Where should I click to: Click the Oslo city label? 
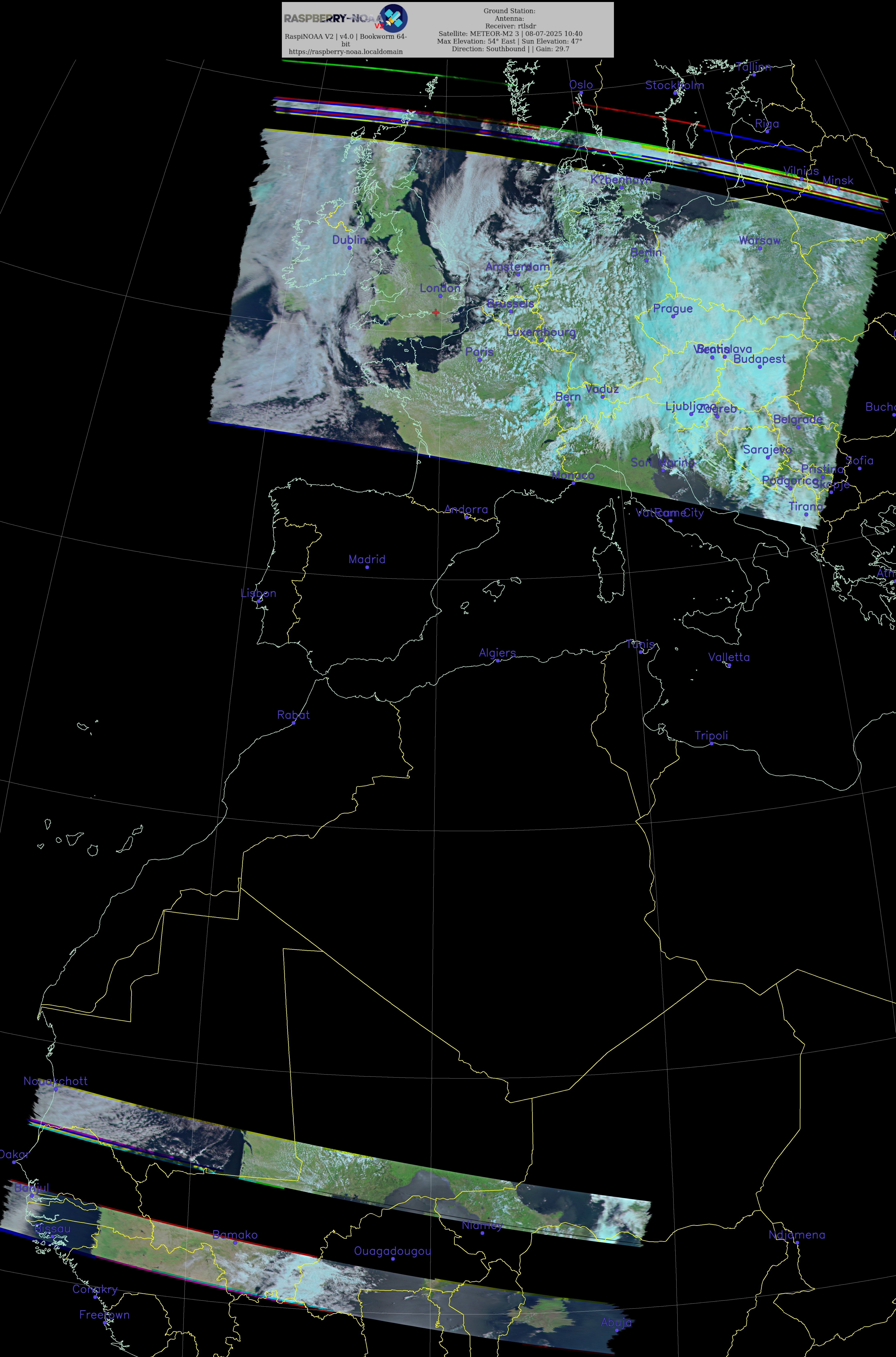coord(581,85)
